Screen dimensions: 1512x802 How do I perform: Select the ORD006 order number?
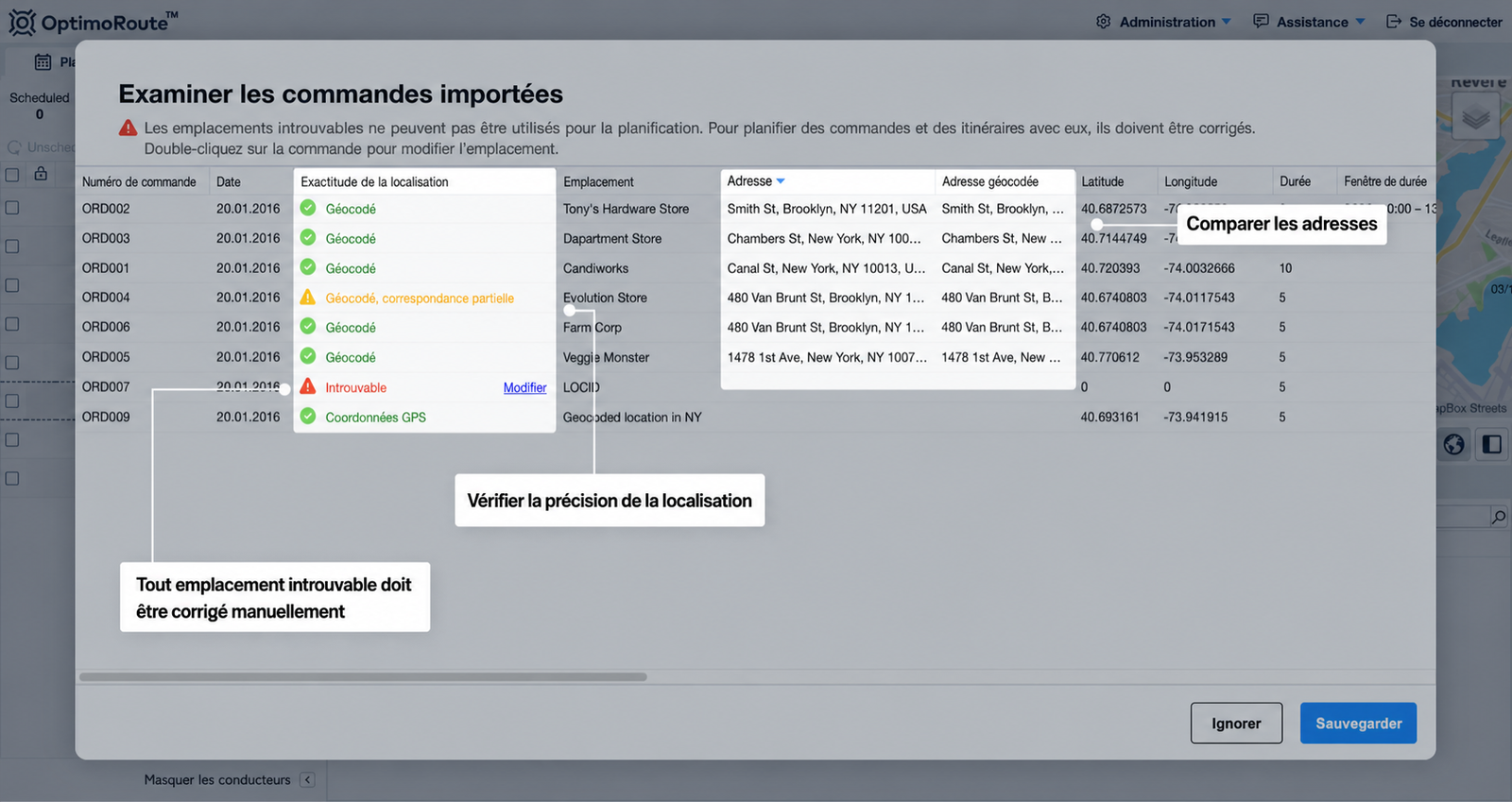[x=106, y=327]
